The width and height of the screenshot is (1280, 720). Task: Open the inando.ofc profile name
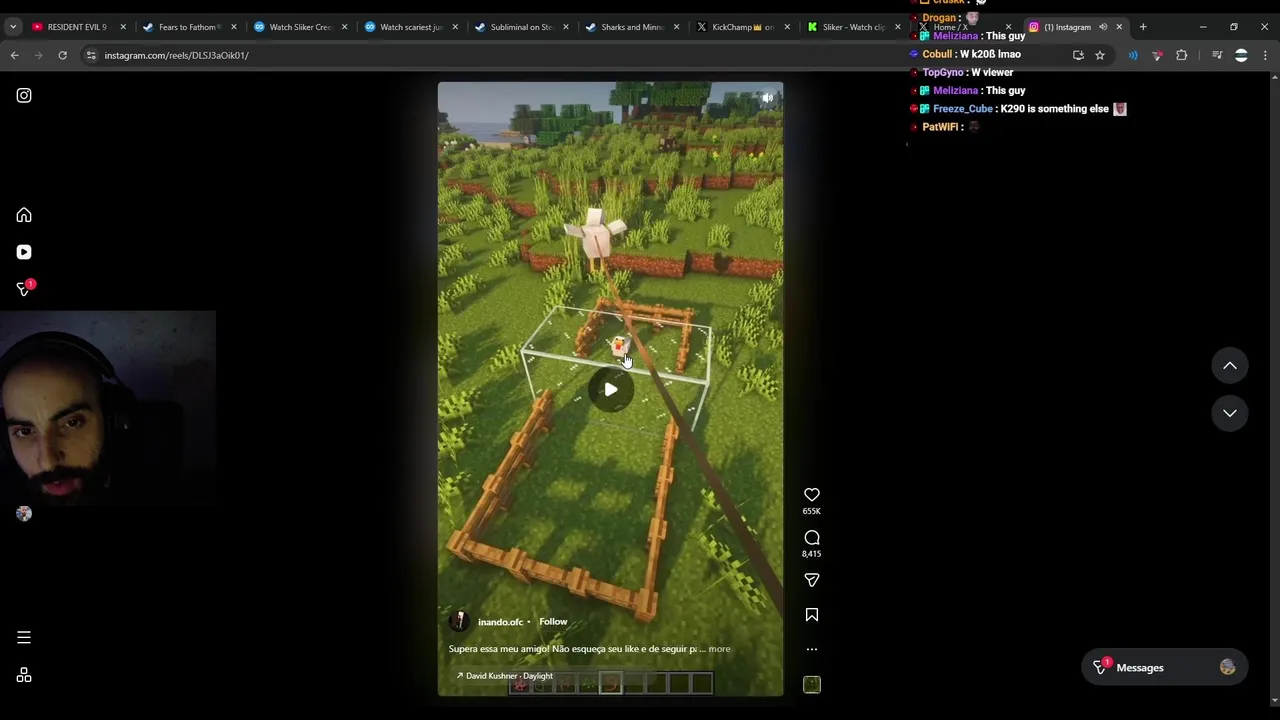pos(500,622)
